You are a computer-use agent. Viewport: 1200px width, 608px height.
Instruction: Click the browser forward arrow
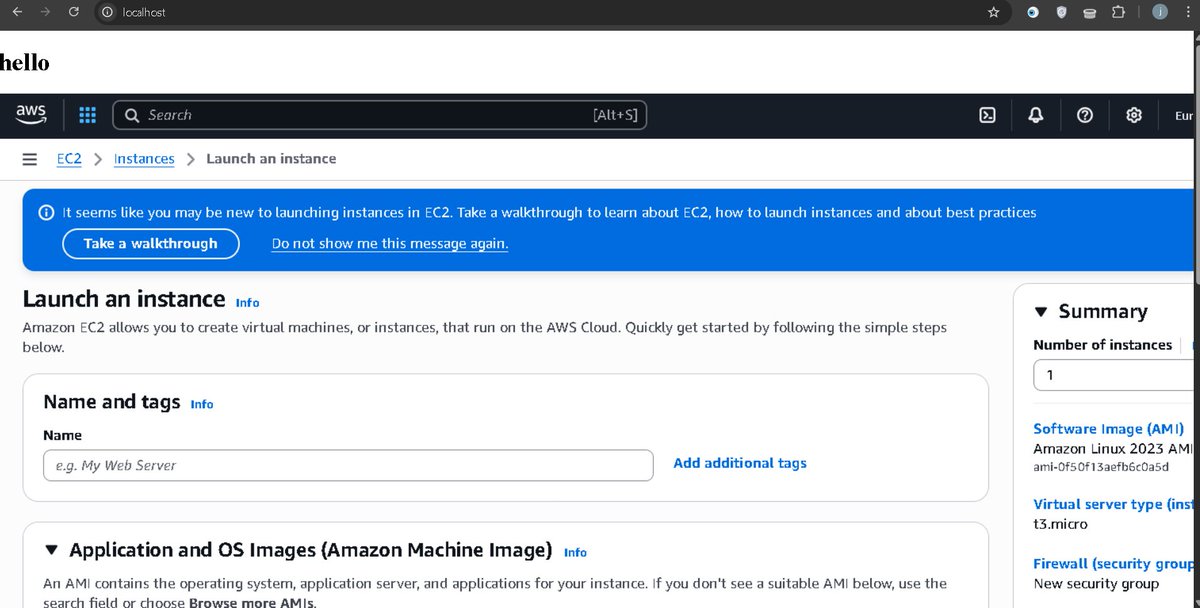[45, 12]
